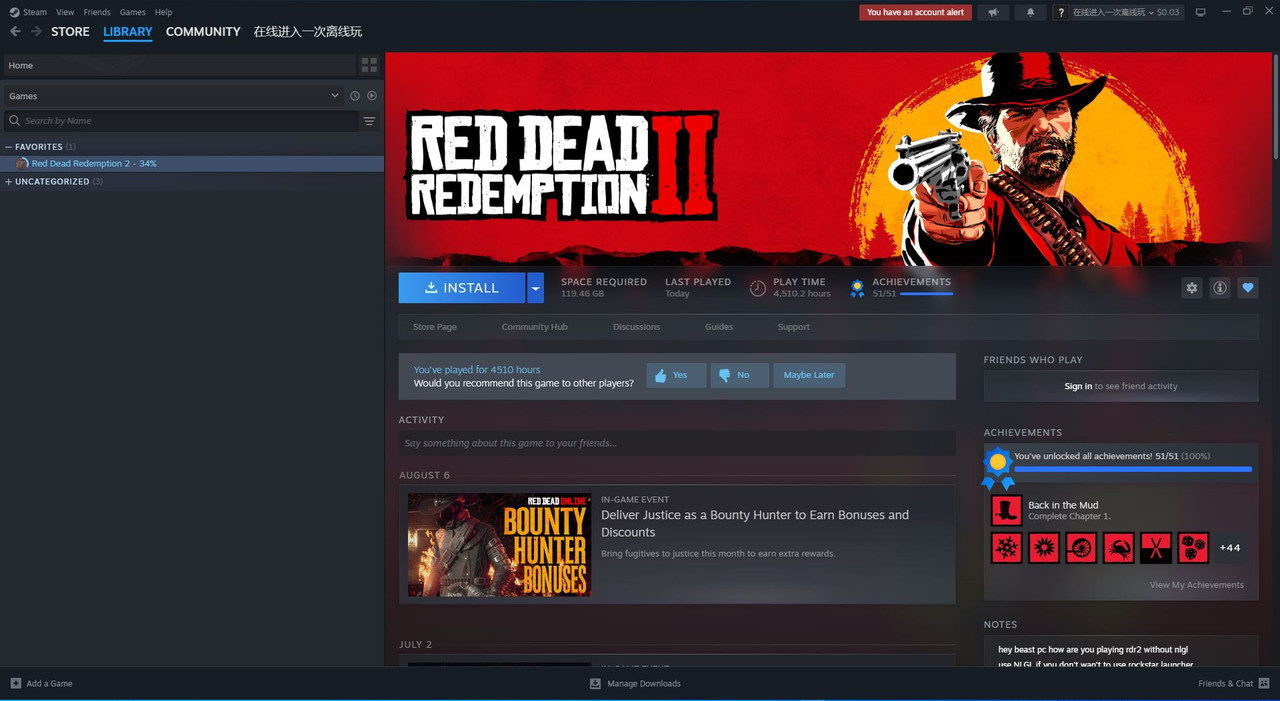The image size is (1280, 701).
Task: Open Store Page link
Action: tap(435, 327)
